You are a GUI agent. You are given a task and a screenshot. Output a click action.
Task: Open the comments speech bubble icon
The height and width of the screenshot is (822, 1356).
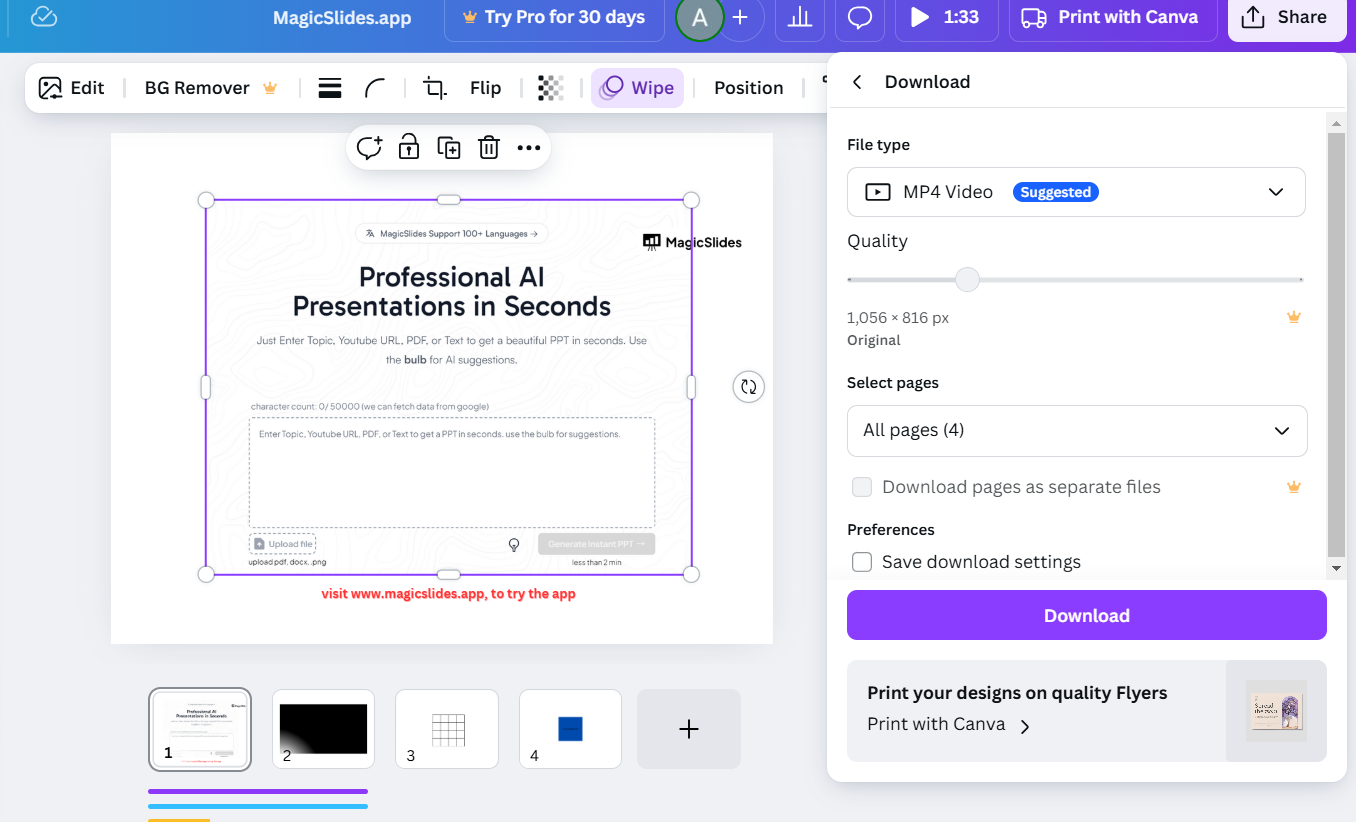860,17
